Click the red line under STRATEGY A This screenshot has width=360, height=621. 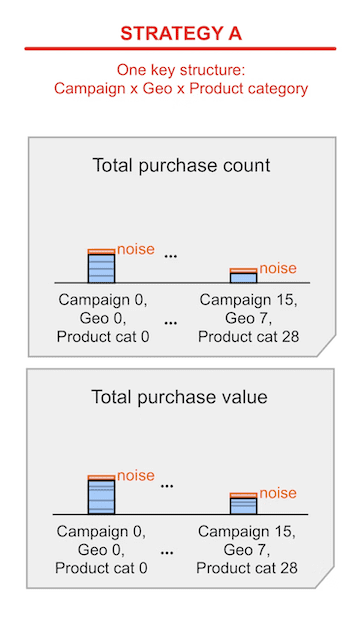pyautogui.click(x=180, y=49)
